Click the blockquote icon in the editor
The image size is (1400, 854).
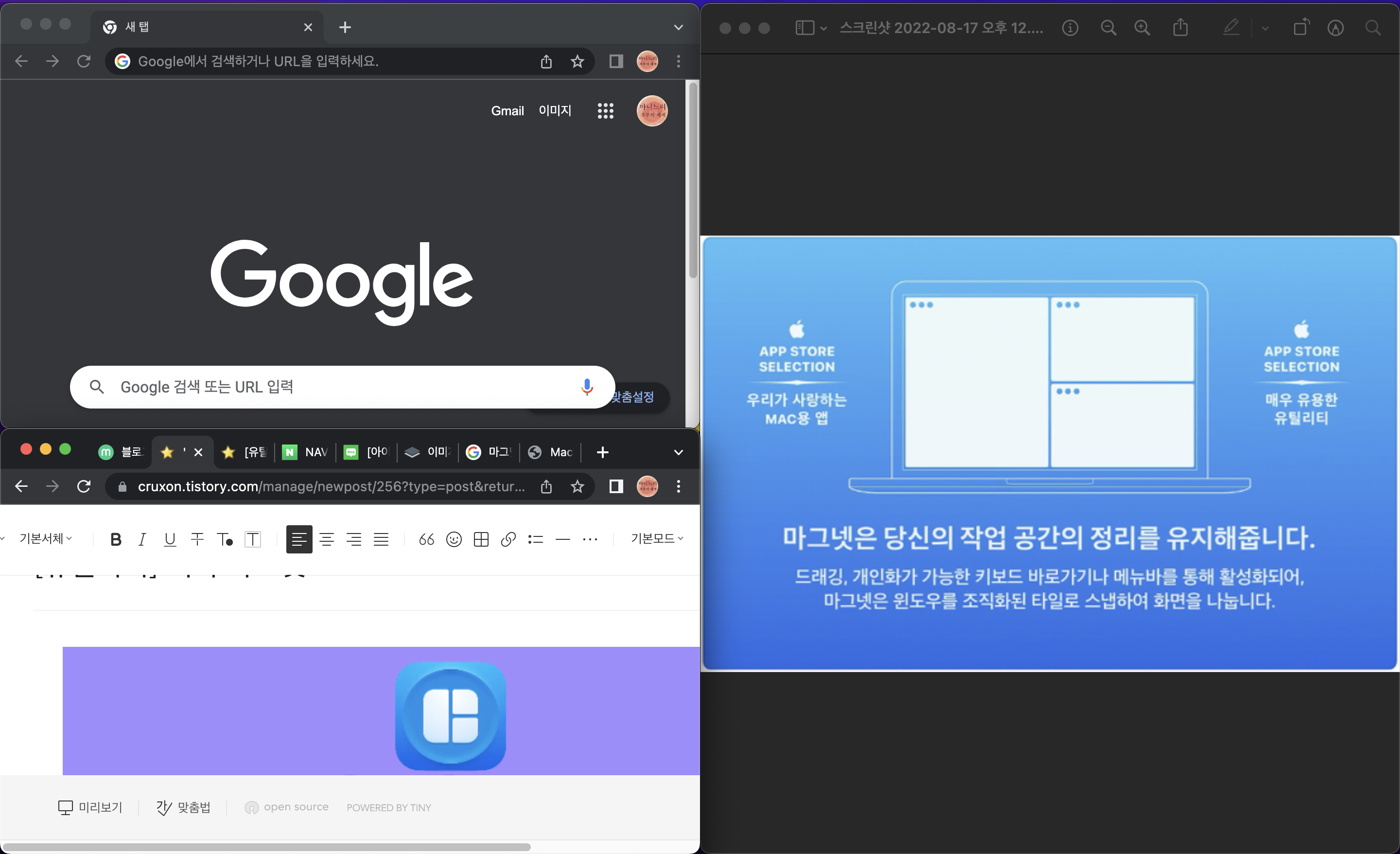coord(426,539)
